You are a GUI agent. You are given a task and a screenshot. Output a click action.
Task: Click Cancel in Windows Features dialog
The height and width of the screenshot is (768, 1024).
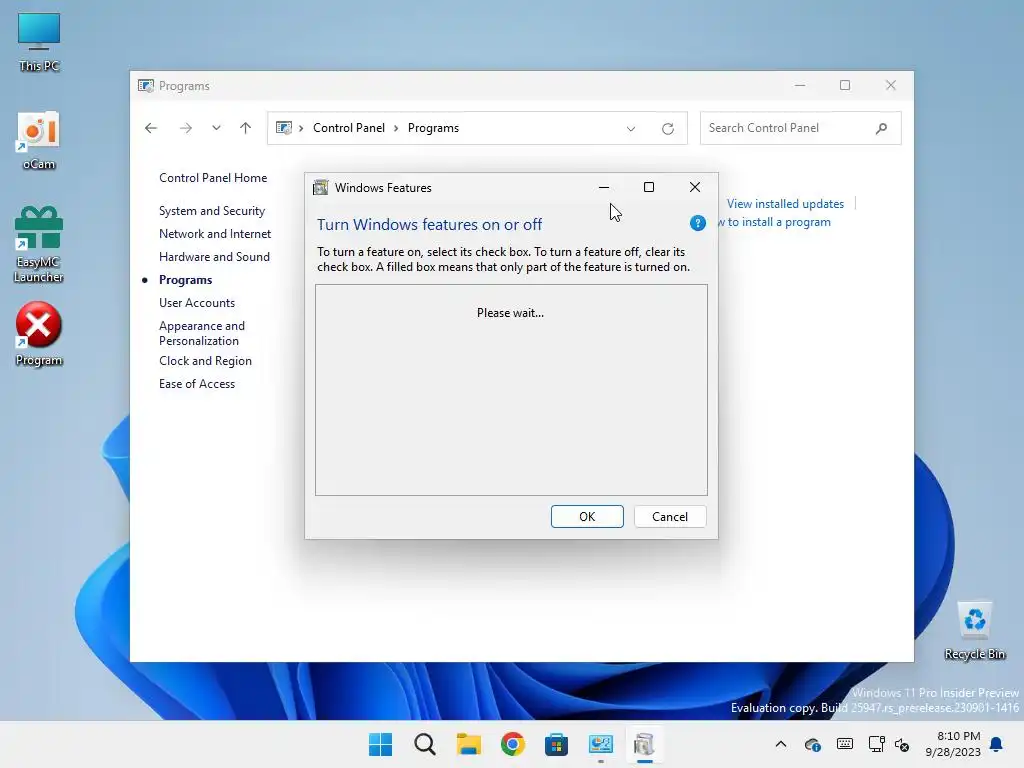coord(670,517)
